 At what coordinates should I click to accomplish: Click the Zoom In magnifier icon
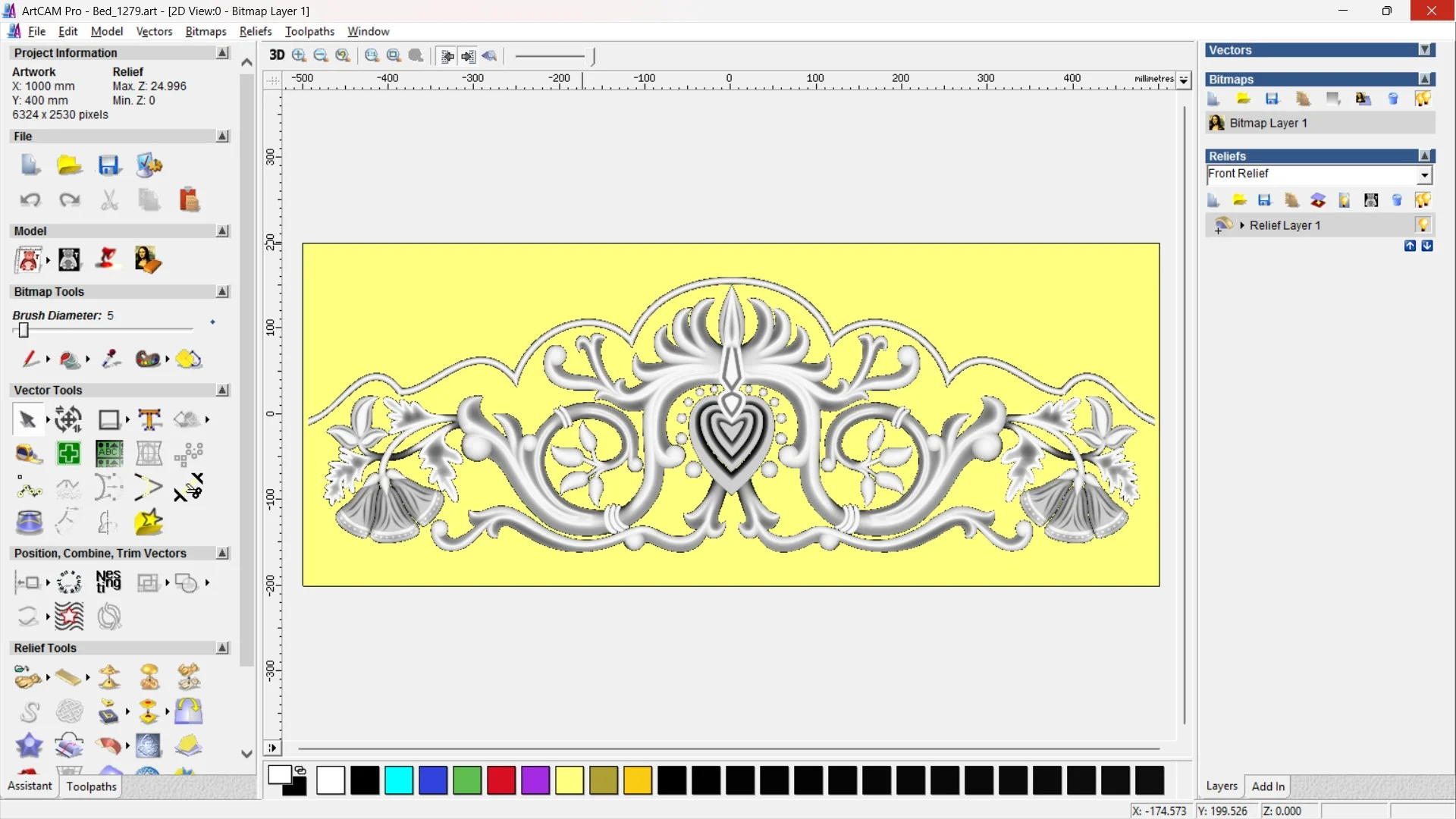[x=299, y=55]
